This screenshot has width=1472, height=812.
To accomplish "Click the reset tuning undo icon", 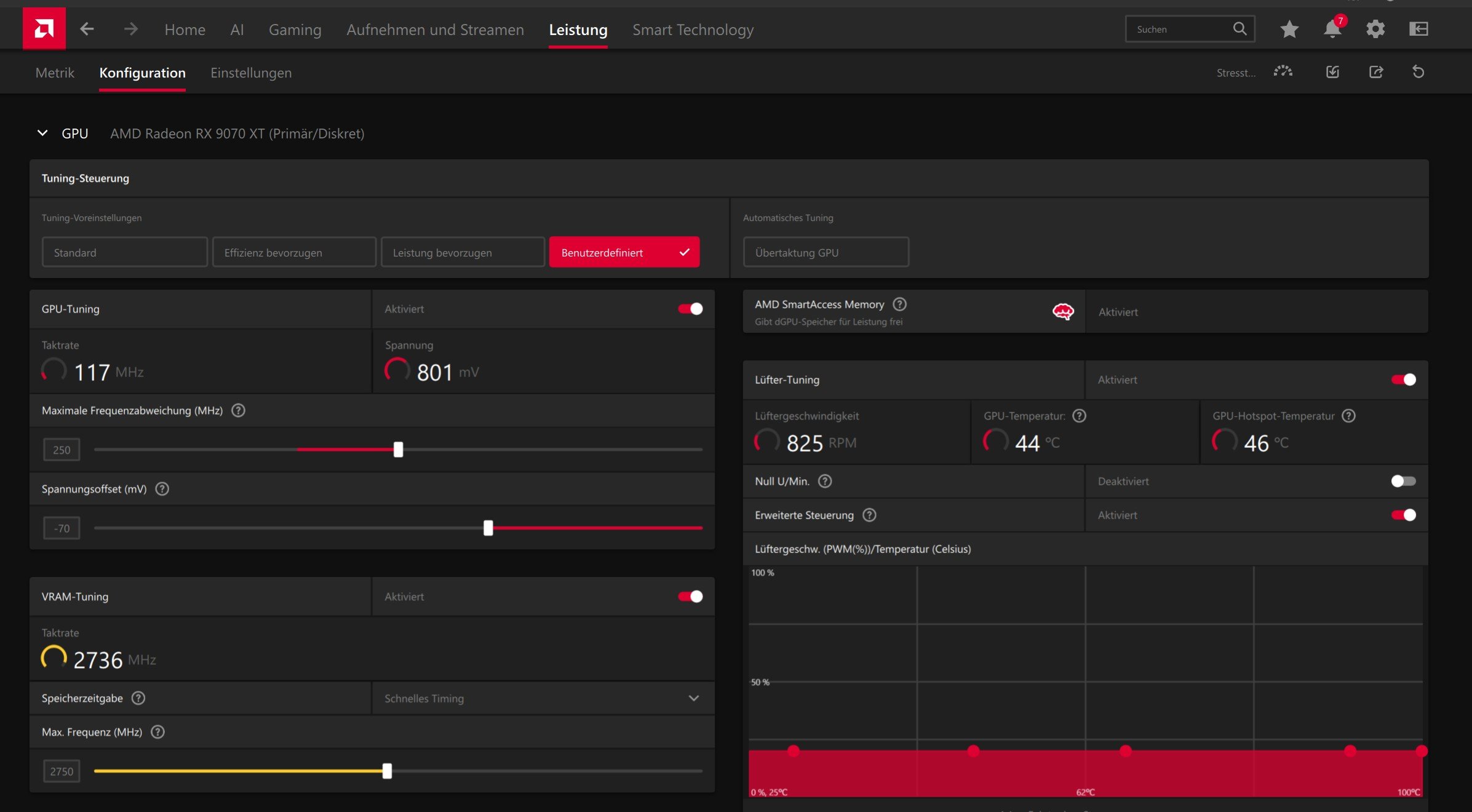I will point(1418,72).
